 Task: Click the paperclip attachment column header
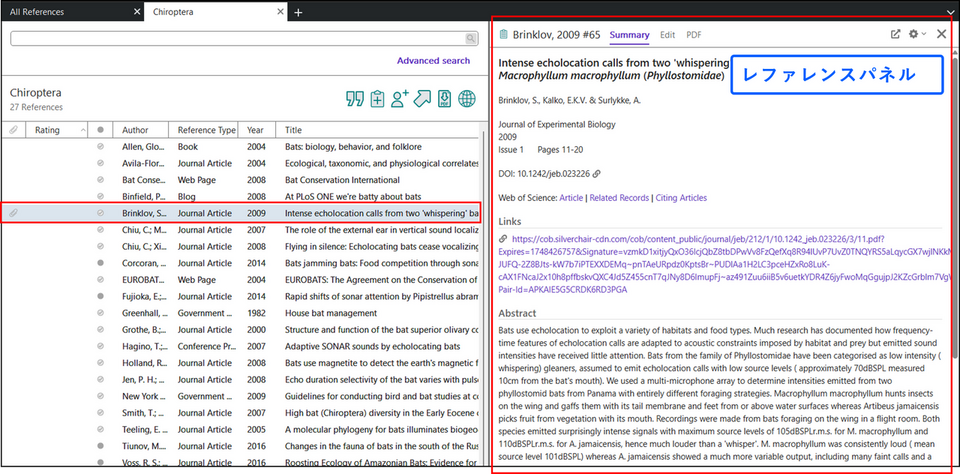pyautogui.click(x=13, y=130)
